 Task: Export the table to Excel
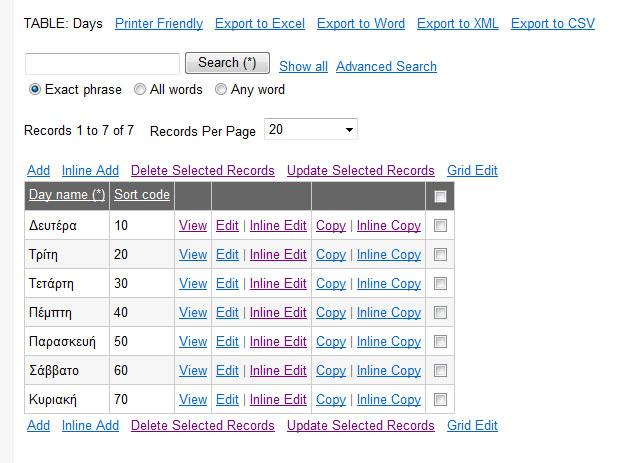[x=260, y=24]
